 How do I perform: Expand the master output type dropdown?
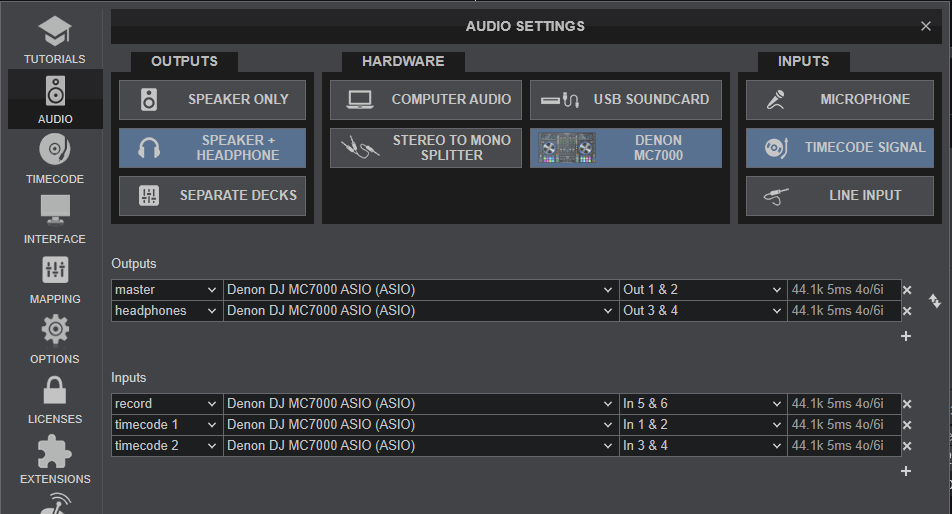tap(166, 290)
